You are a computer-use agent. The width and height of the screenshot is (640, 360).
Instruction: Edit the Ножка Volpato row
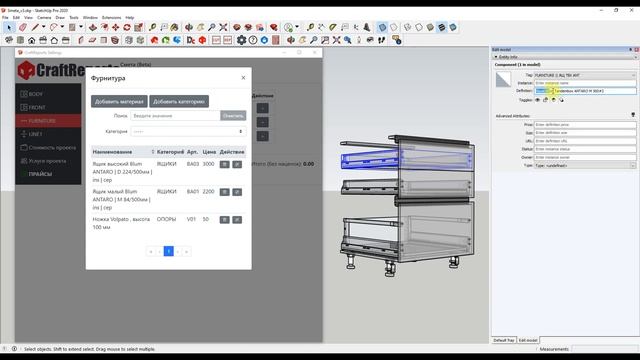coord(237,220)
